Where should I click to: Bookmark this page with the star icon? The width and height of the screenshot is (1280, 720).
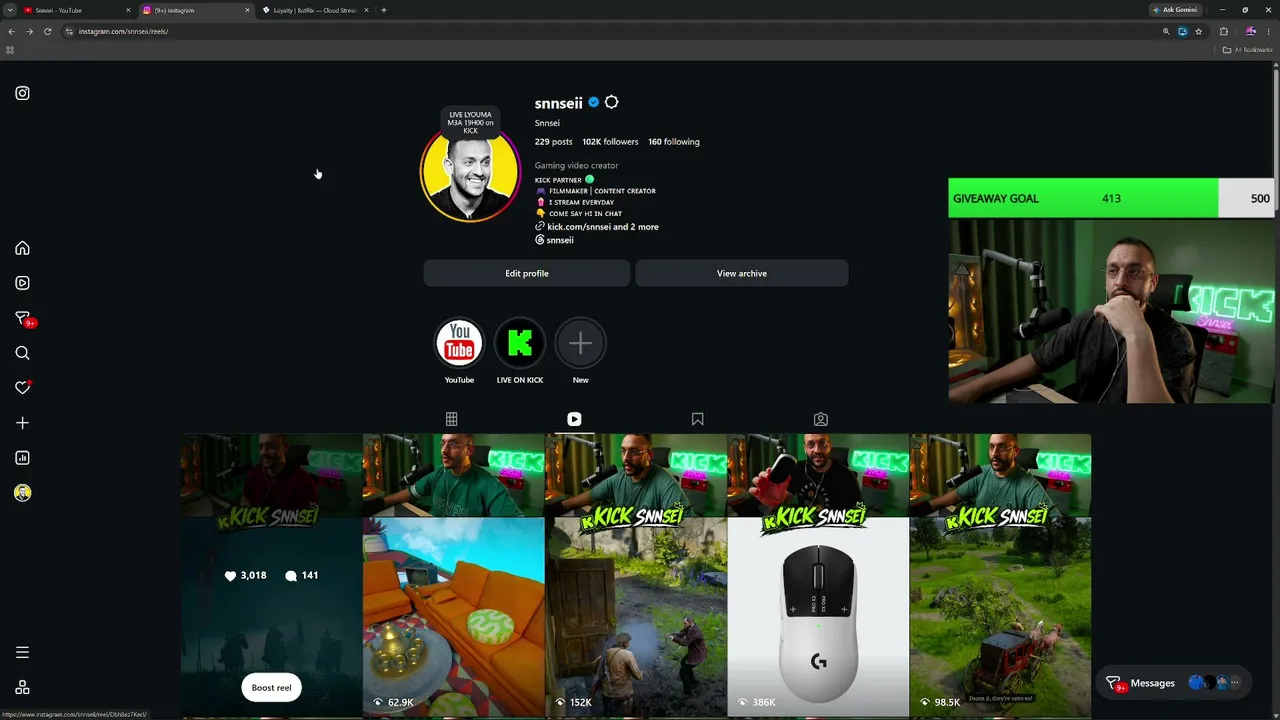pyautogui.click(x=1198, y=31)
